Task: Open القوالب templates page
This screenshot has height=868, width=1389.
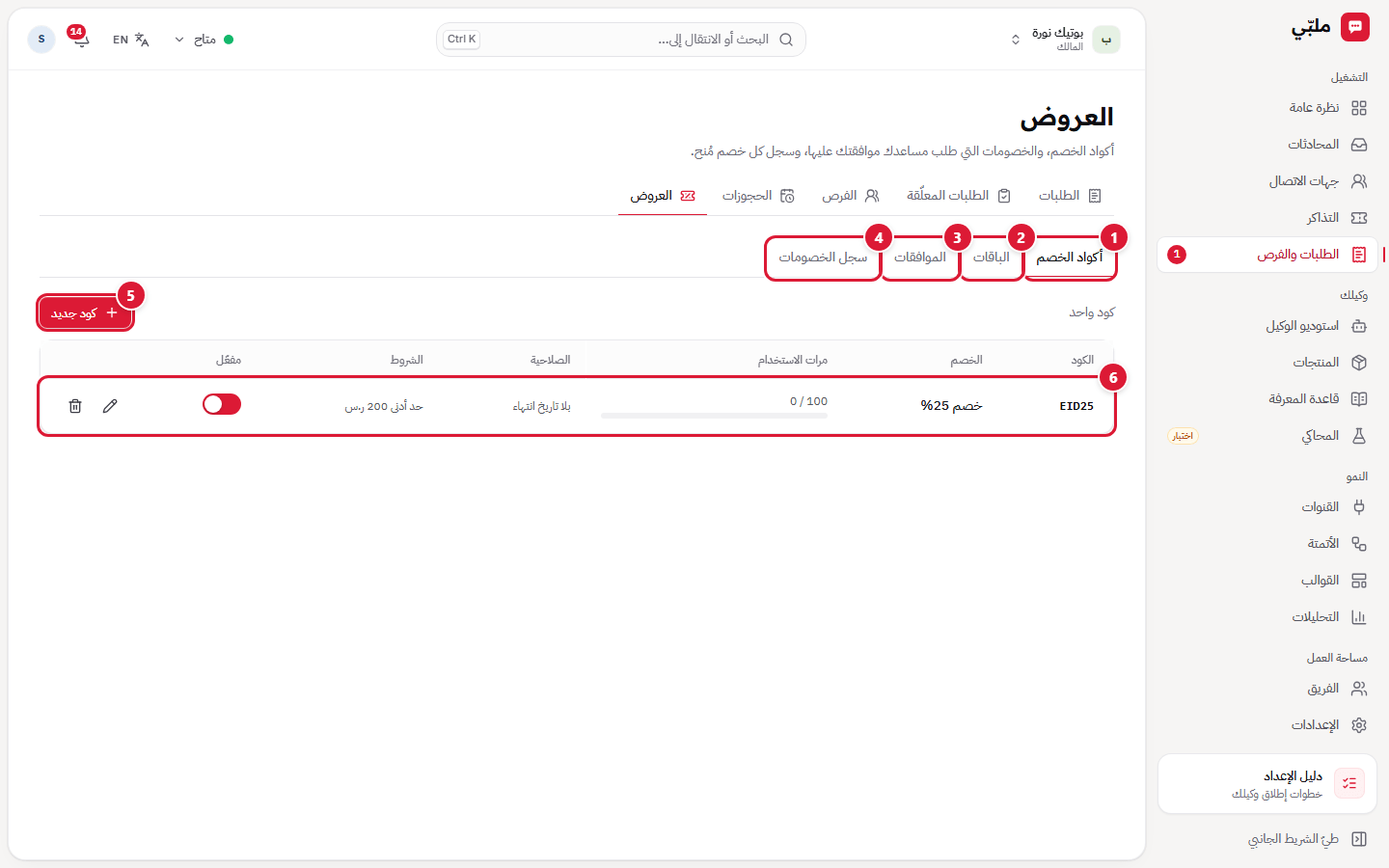Action: point(1267,581)
